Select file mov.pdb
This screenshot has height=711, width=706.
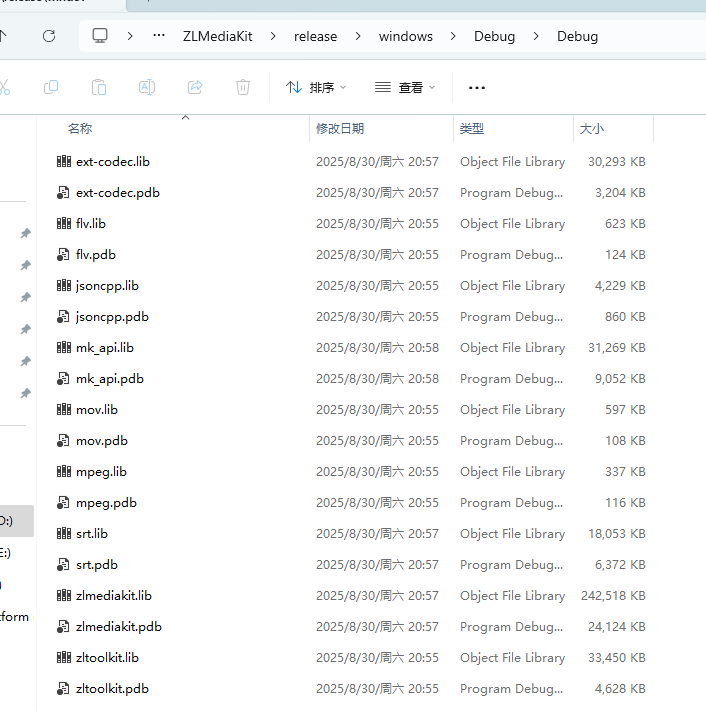[102, 441]
